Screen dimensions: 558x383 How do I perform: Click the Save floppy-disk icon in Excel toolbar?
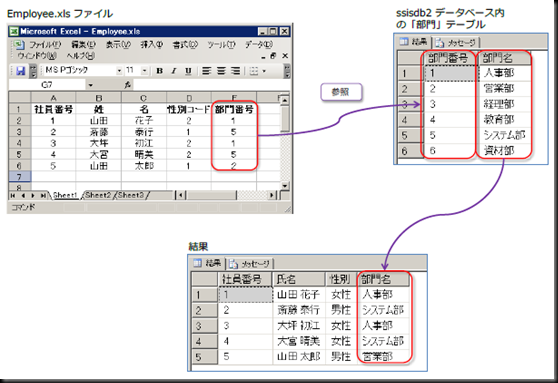click(21, 71)
